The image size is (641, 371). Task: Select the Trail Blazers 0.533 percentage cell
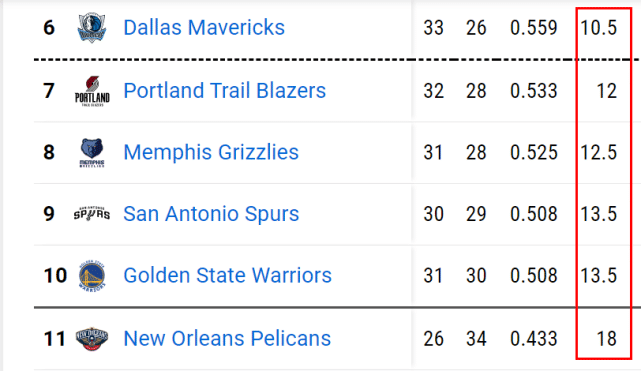[533, 91]
